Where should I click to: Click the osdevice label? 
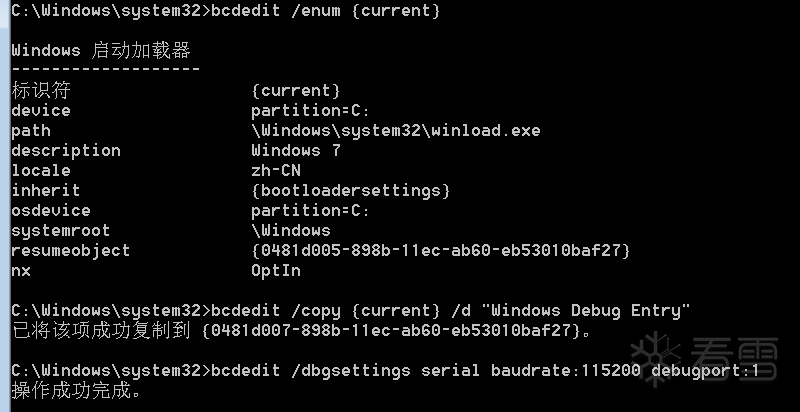coord(50,210)
